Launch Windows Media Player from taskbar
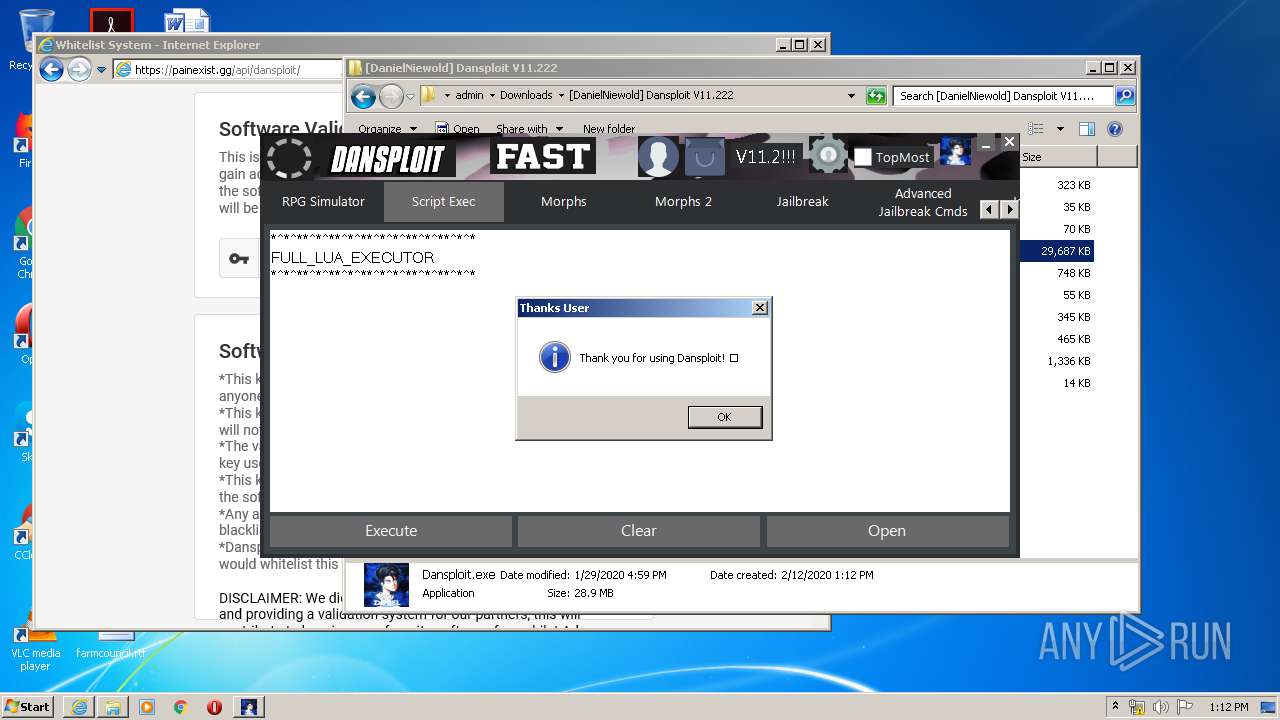This screenshot has width=1280, height=720. 147,707
